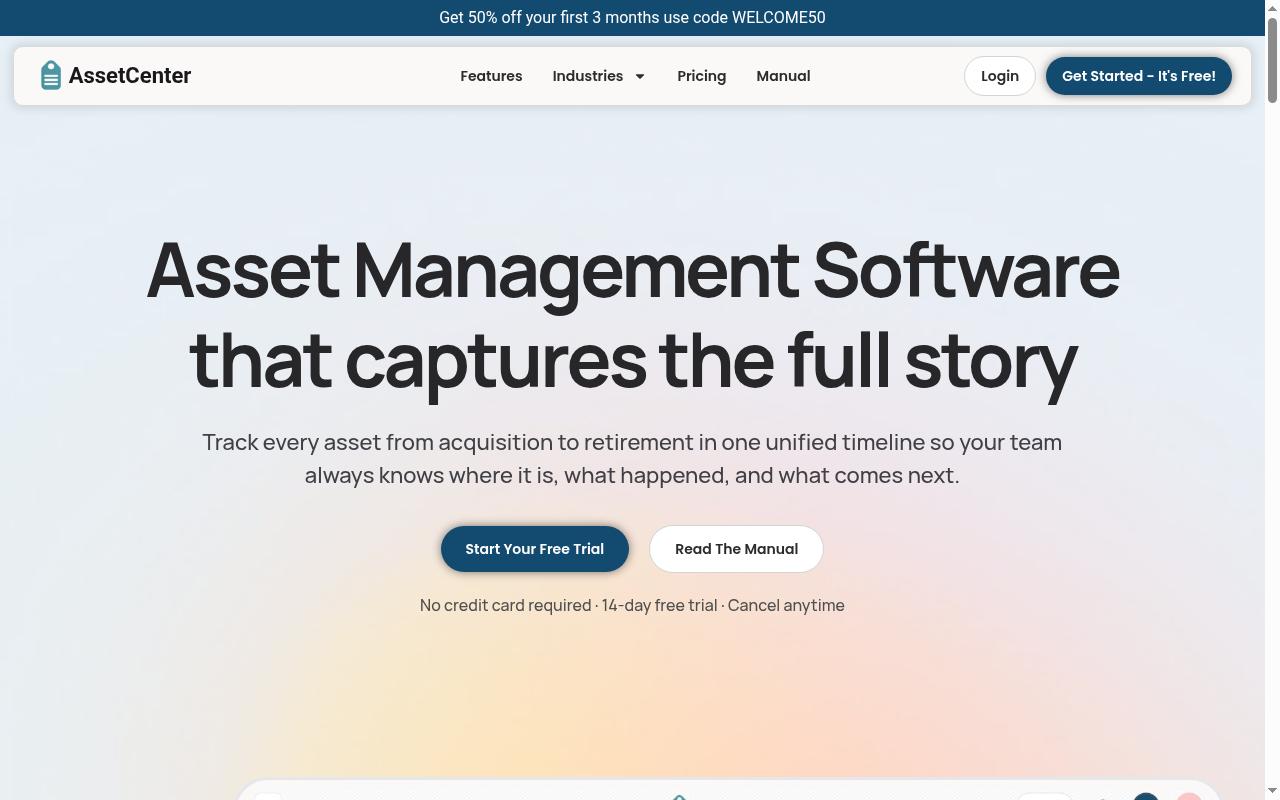The image size is (1280, 800).
Task: Click the WELCOME50 promo banner text
Action: coord(632,18)
